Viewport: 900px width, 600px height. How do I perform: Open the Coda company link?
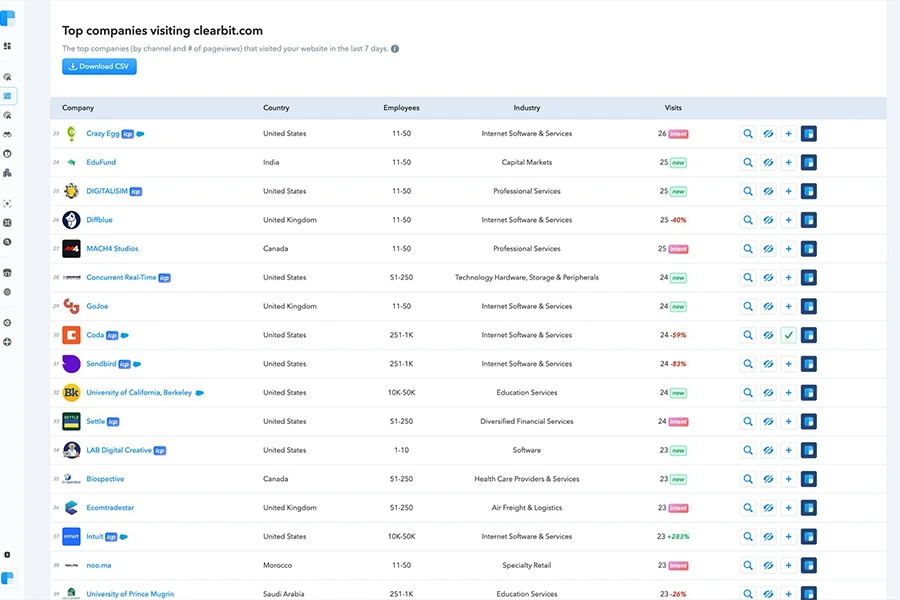coord(95,335)
